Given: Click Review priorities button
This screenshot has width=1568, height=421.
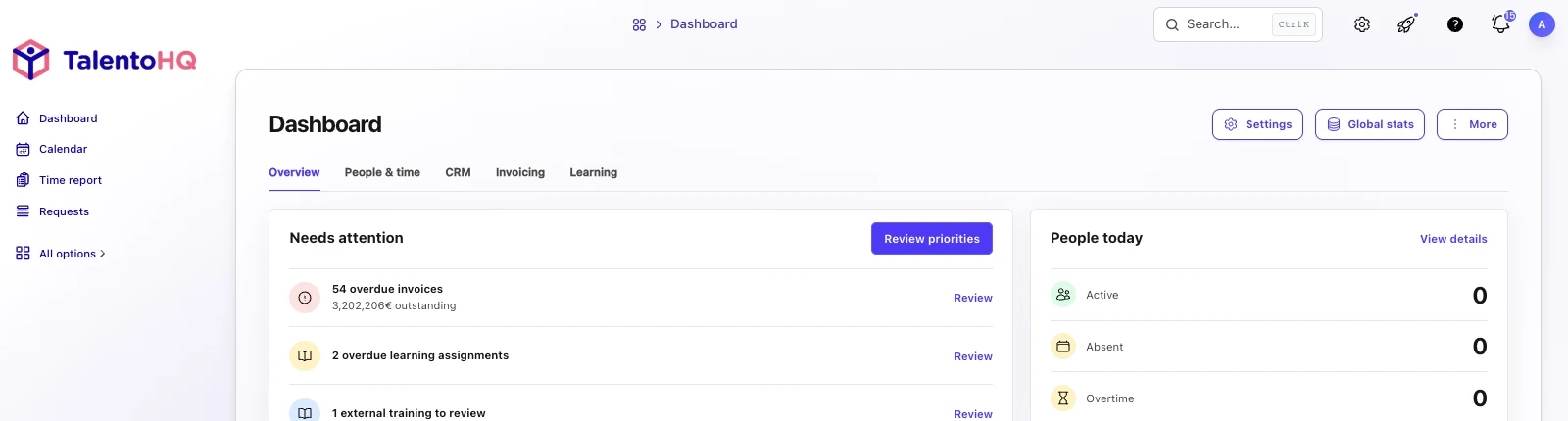Looking at the screenshot, I should [x=932, y=239].
